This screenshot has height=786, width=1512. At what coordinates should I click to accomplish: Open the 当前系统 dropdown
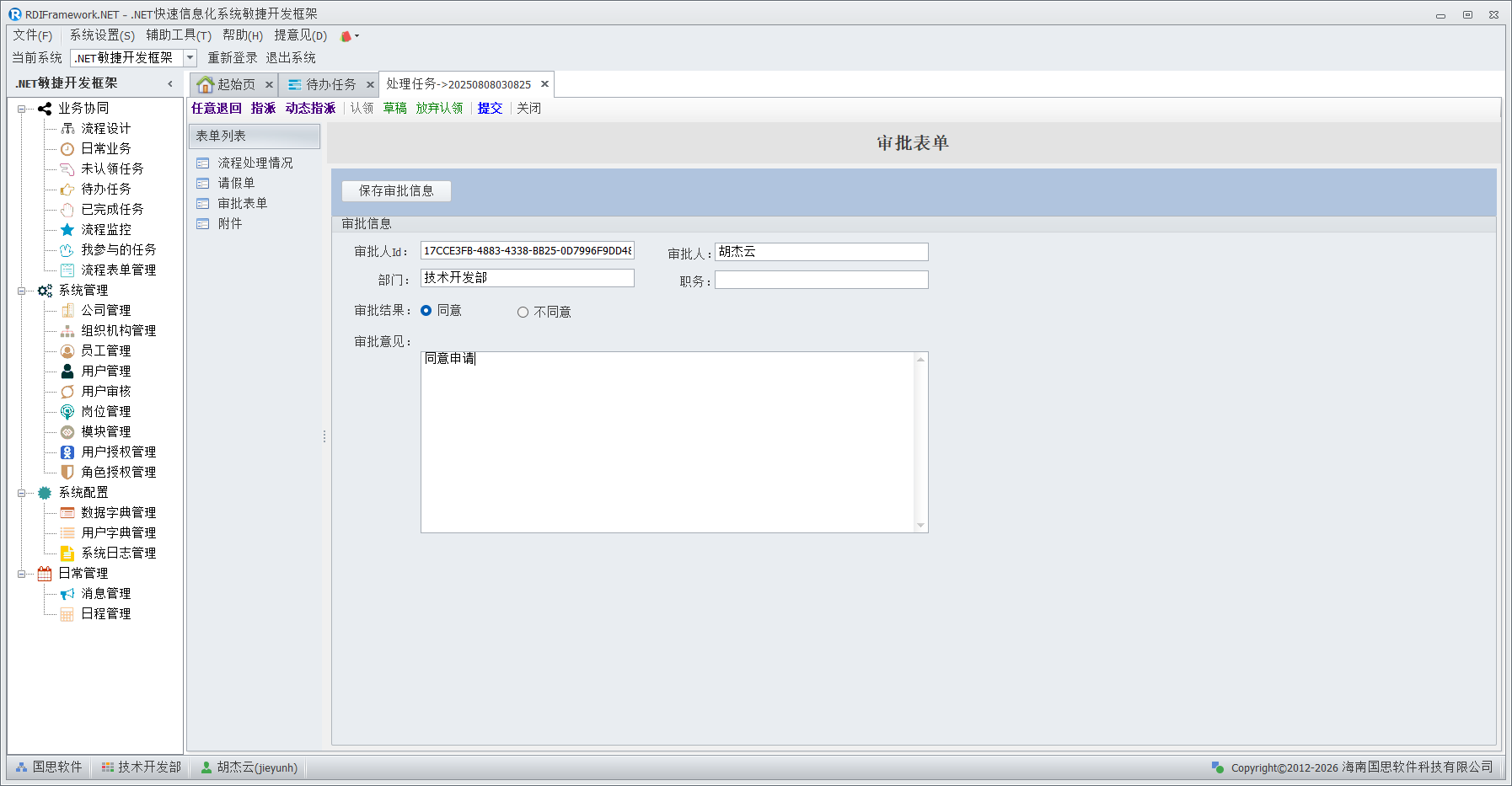[x=190, y=58]
